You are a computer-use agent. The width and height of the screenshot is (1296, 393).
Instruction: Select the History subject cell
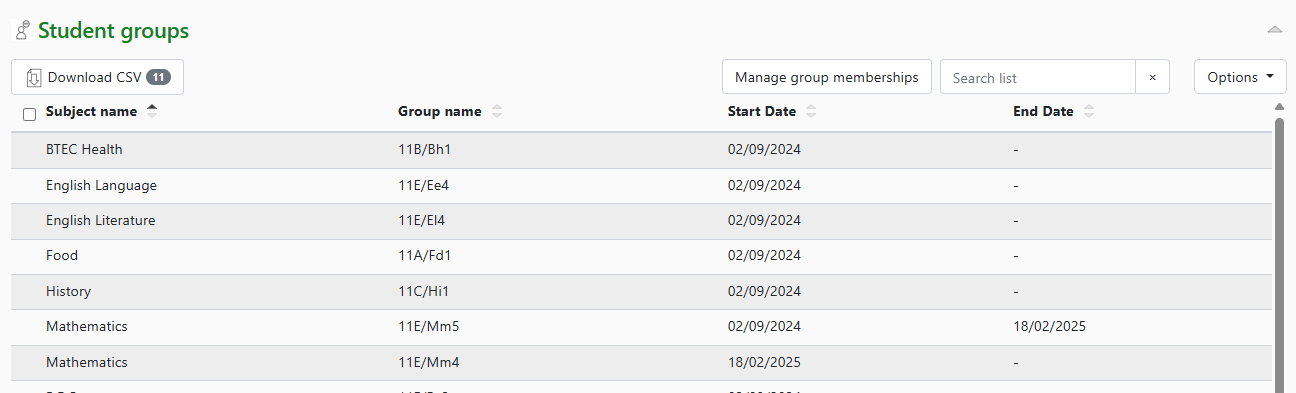[68, 291]
